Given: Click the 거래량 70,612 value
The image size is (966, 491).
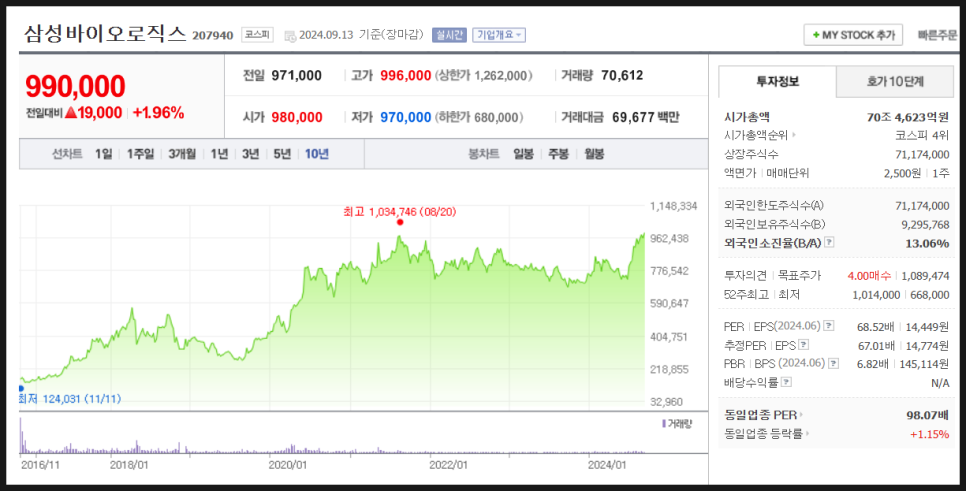Looking at the screenshot, I should click(x=622, y=75).
